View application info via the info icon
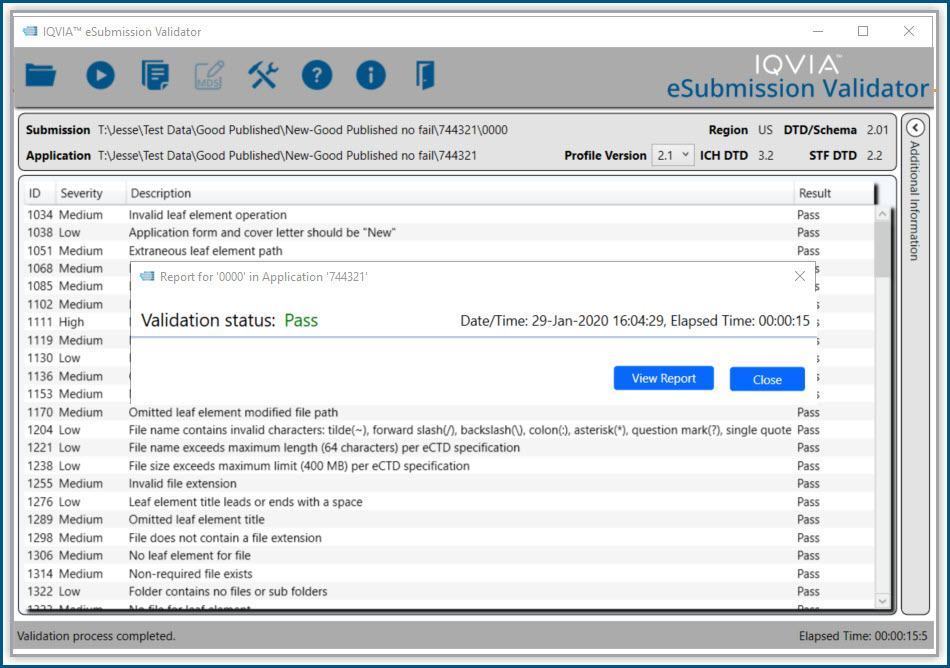Viewport: 950px width, 668px height. point(370,75)
